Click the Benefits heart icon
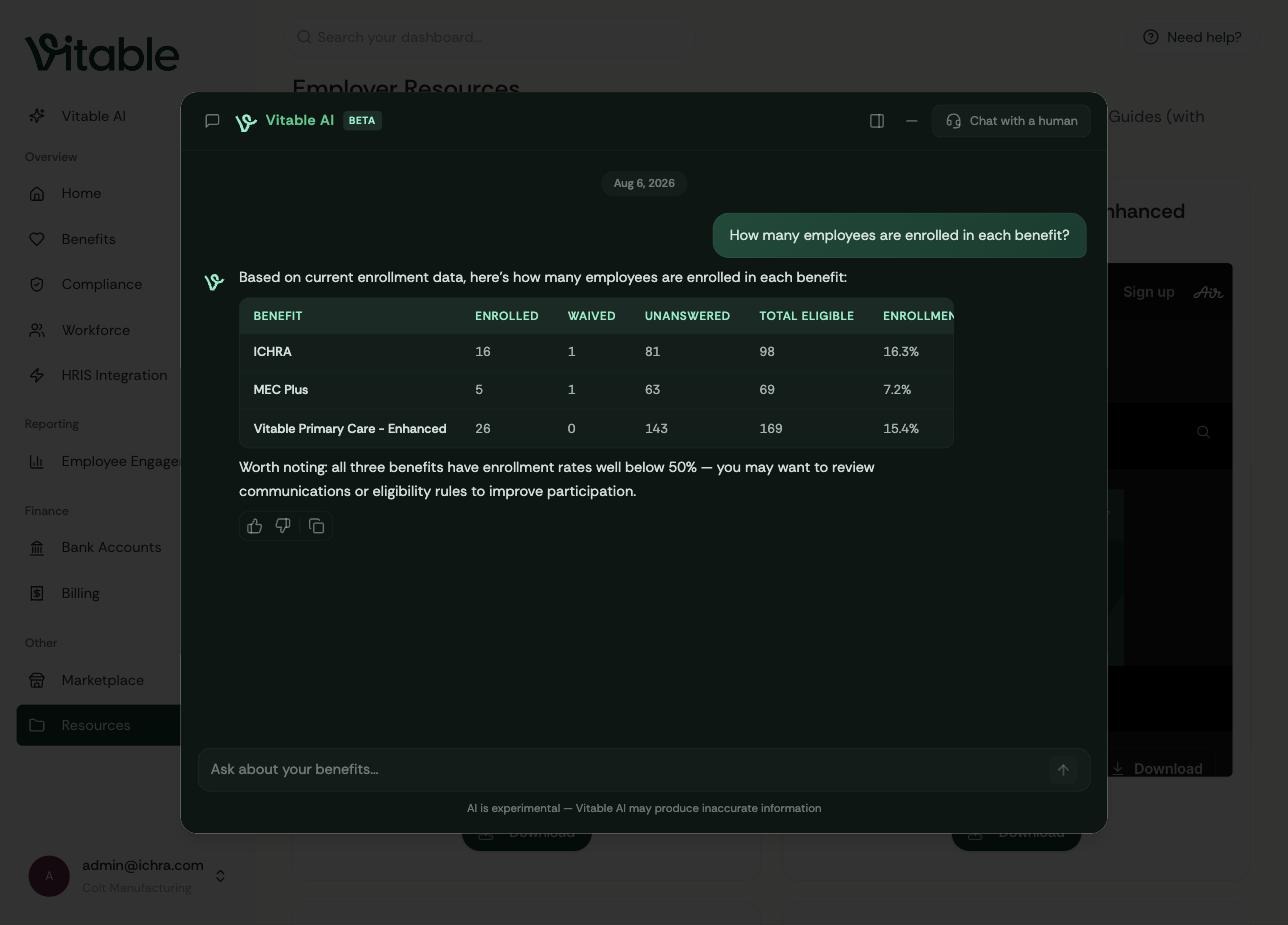 point(37,239)
